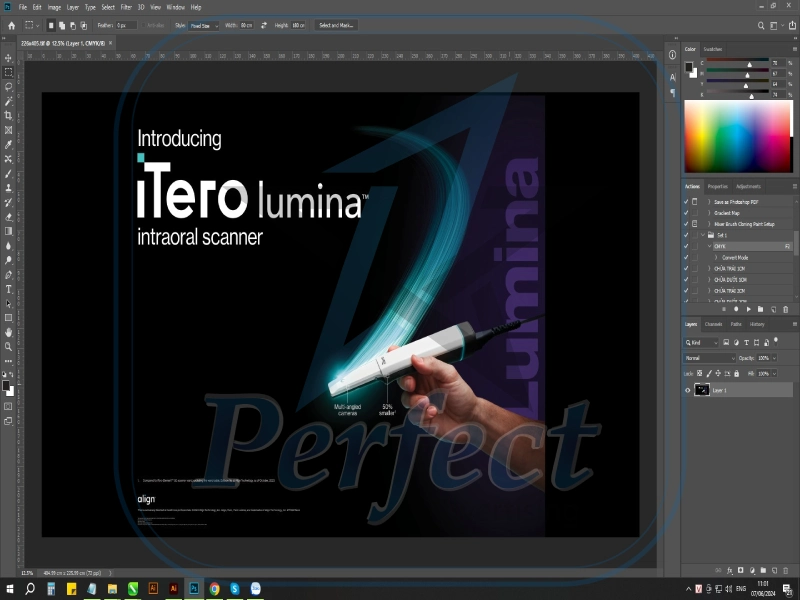This screenshot has width=800, height=600.
Task: Switch to the Swatches tab
Action: [x=713, y=49]
